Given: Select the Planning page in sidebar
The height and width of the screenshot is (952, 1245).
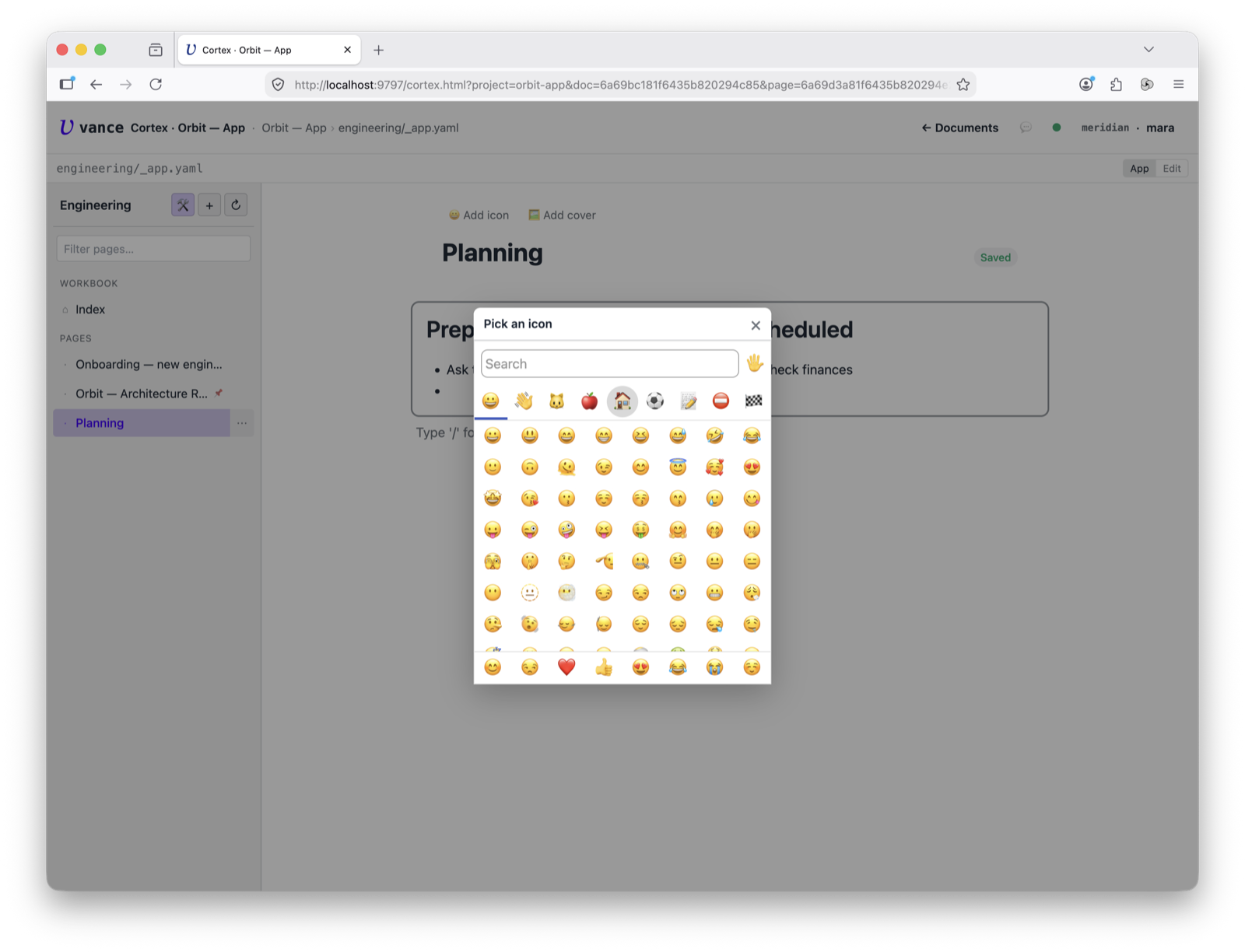Looking at the screenshot, I should [142, 423].
